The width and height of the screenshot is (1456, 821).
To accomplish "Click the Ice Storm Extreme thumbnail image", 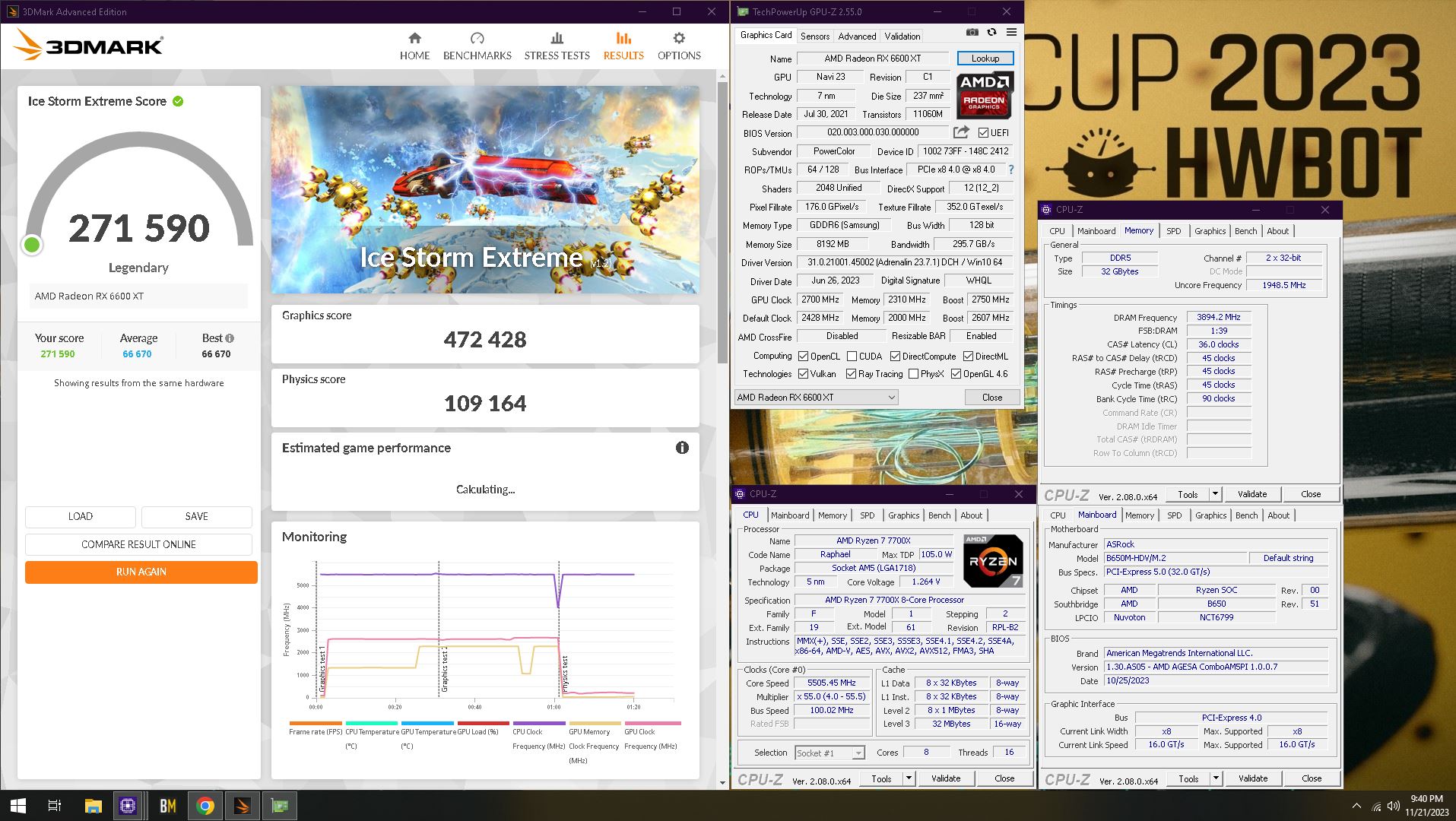I will tap(485, 189).
